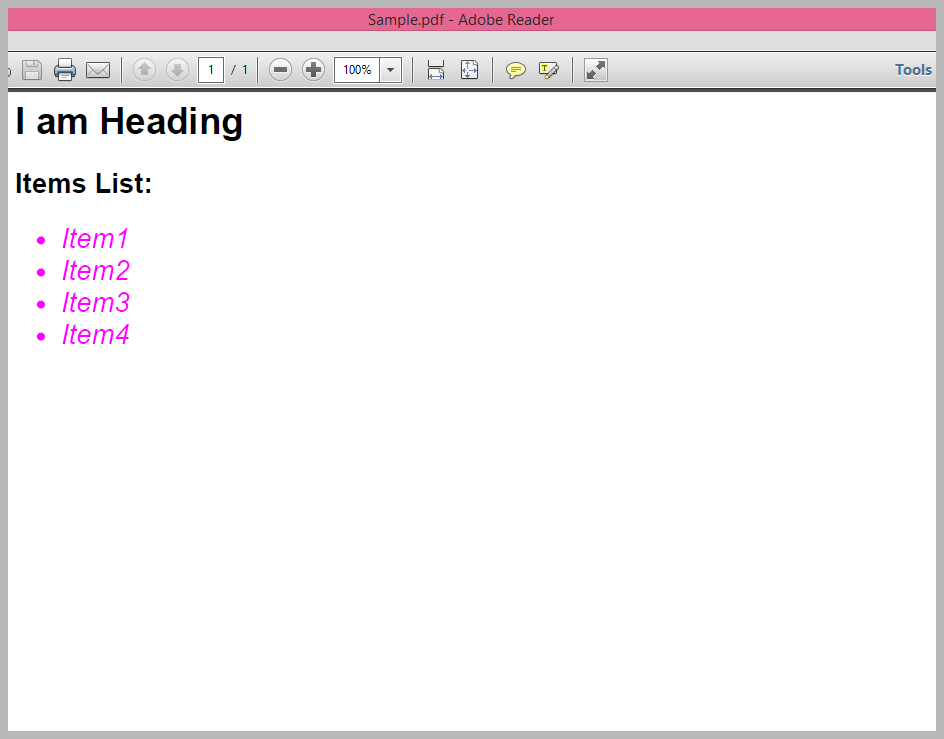
Task: Print the document with the printer icon
Action: click(64, 70)
